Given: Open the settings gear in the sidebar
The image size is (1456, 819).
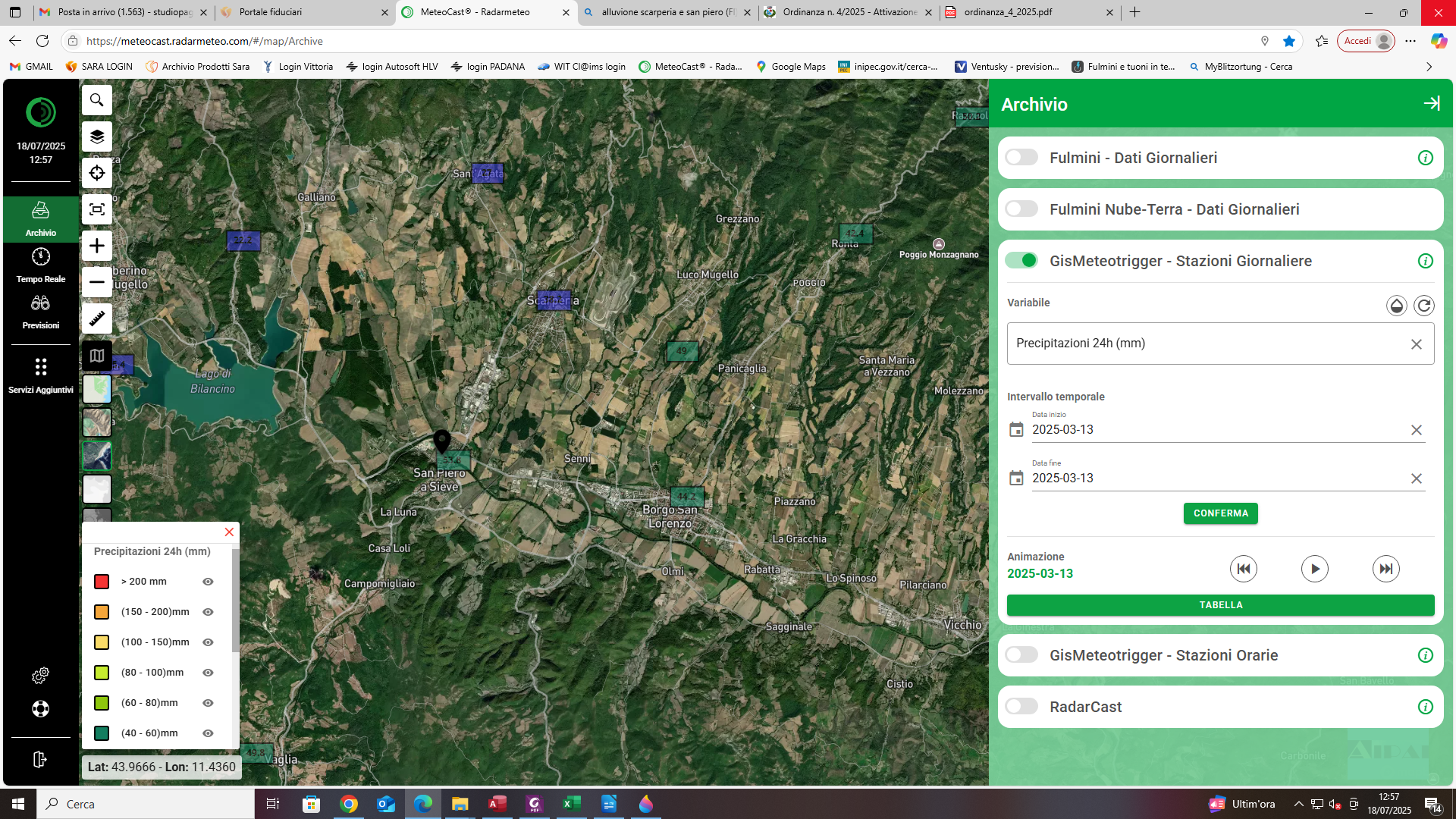Looking at the screenshot, I should point(40,675).
